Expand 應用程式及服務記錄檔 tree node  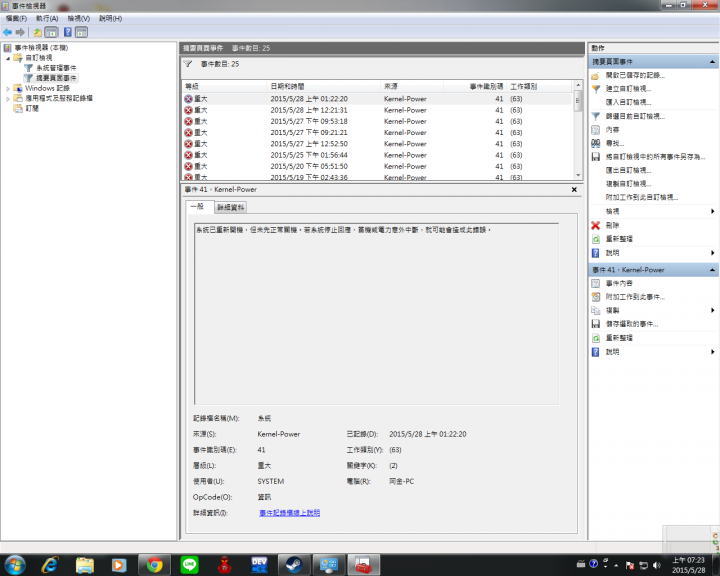click(8, 99)
